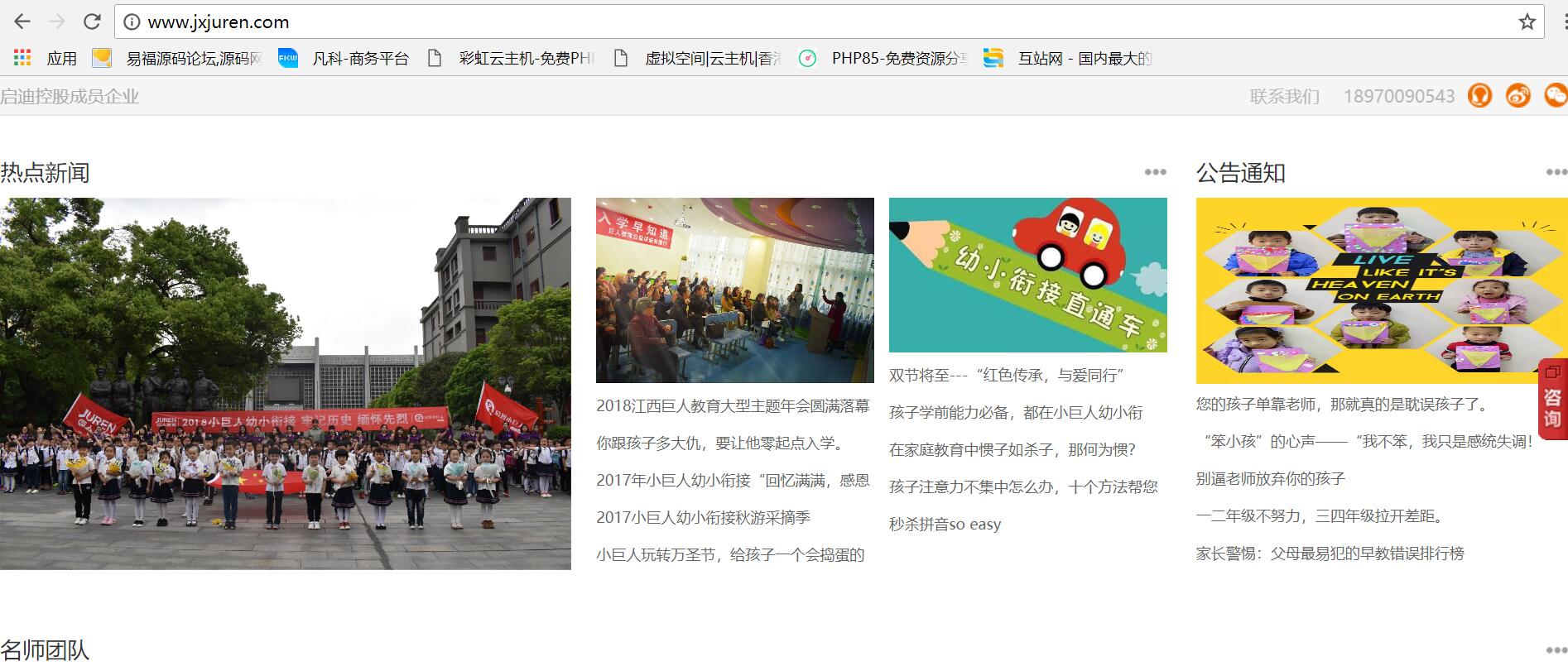Open the large group photo news image
1568x671 pixels.
[x=285, y=383]
